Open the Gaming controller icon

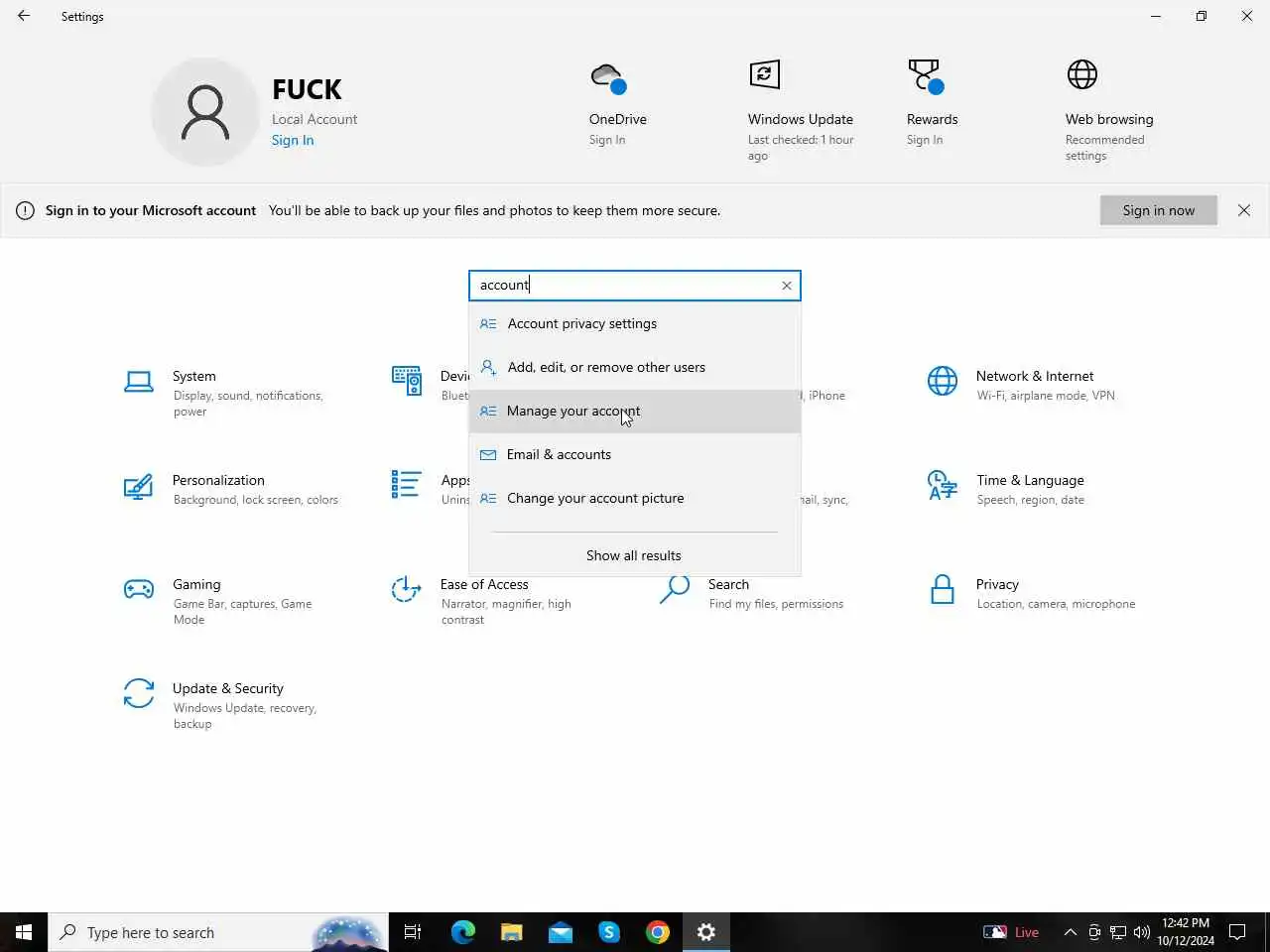(x=139, y=590)
